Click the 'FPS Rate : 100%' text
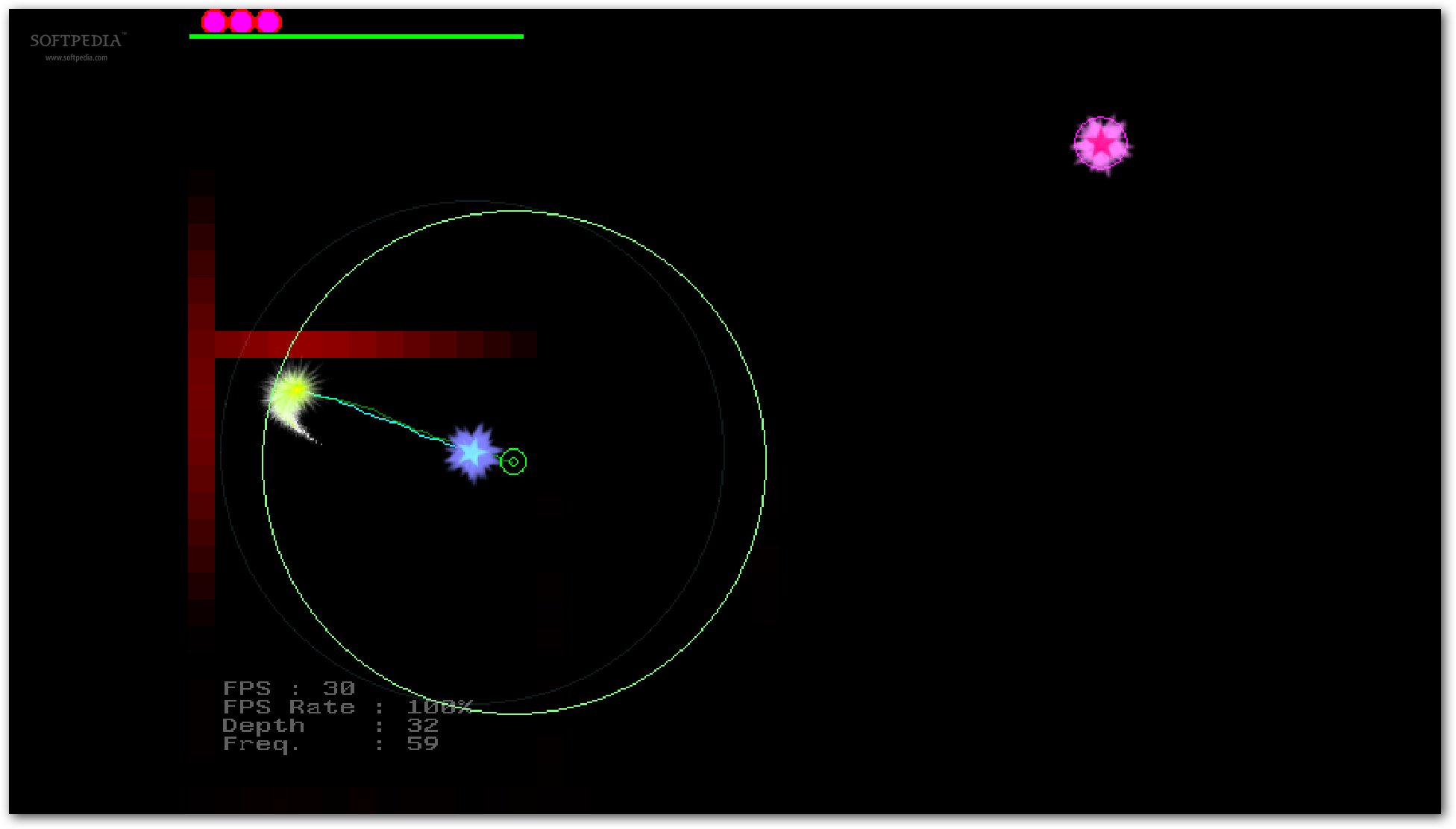The width and height of the screenshot is (1456, 829). tap(348, 707)
